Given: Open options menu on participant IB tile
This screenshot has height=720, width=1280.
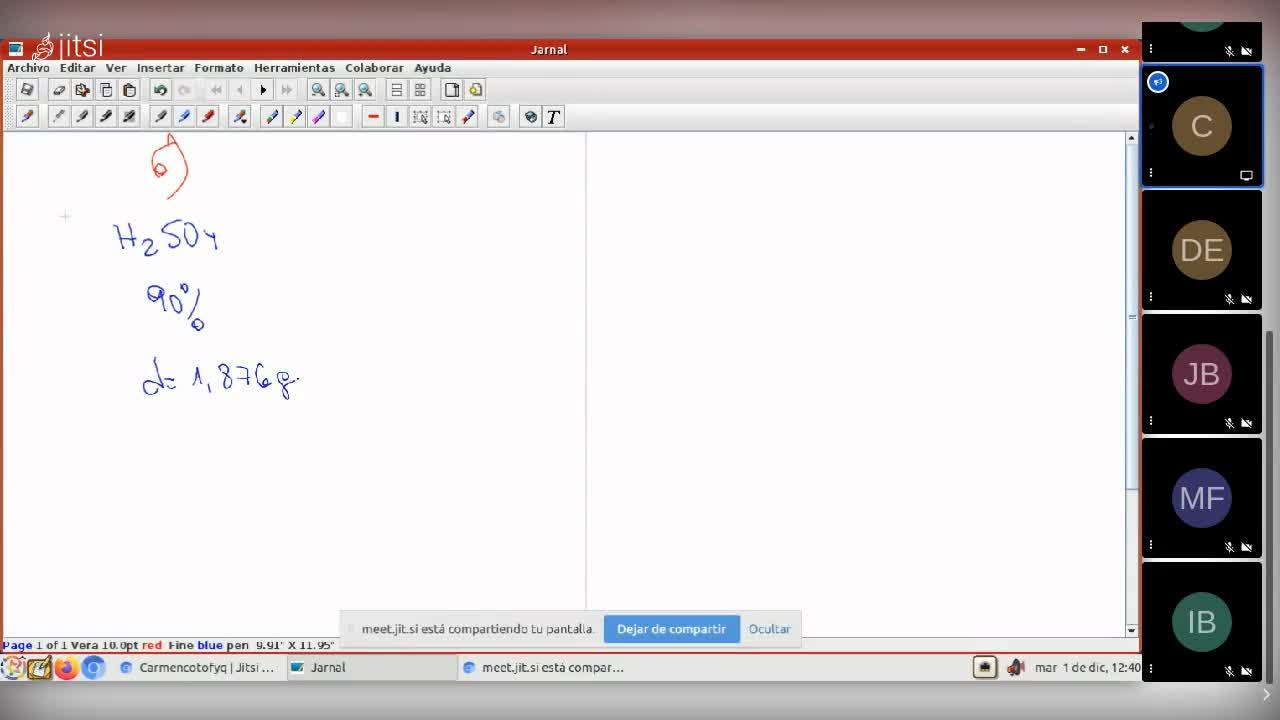Looking at the screenshot, I should tap(1151, 669).
